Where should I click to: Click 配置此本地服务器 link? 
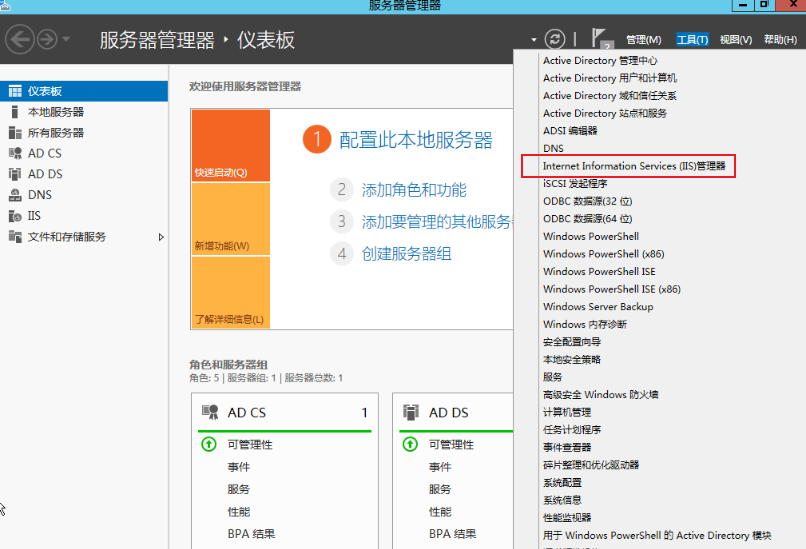[x=415, y=140]
